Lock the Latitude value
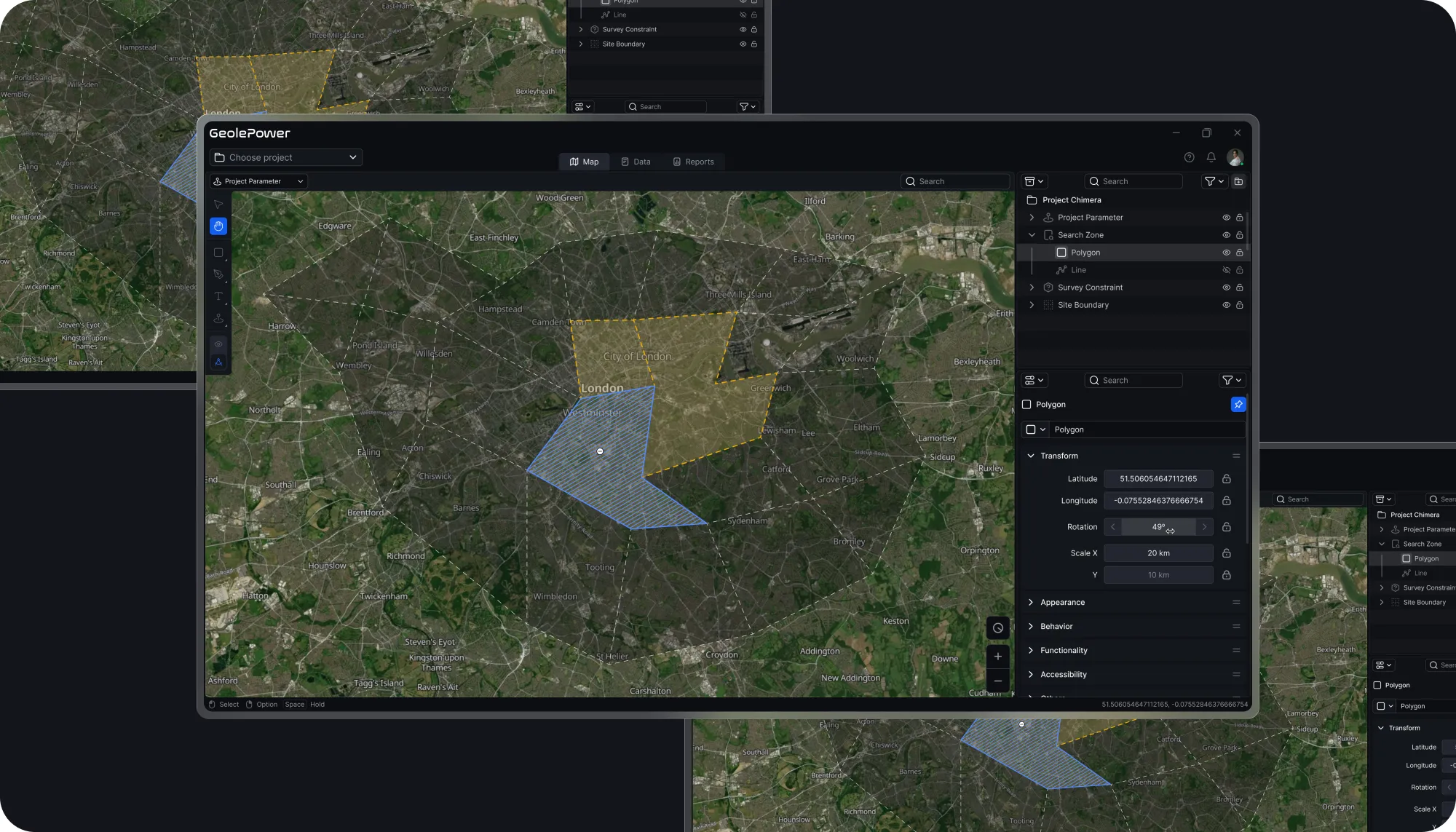This screenshot has width=1456, height=832. point(1227,479)
